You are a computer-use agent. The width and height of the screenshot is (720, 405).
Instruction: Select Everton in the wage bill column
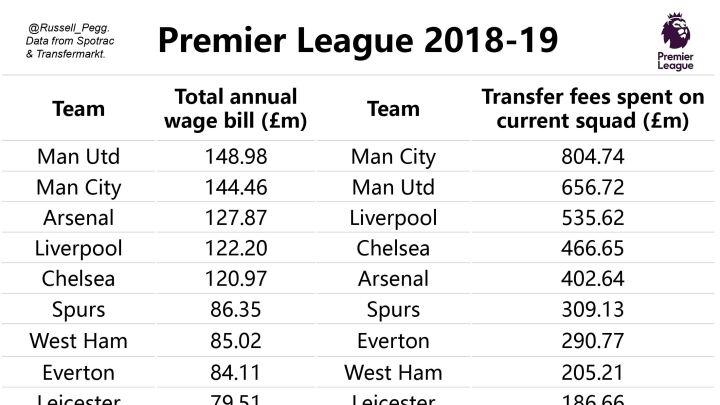click(x=79, y=372)
